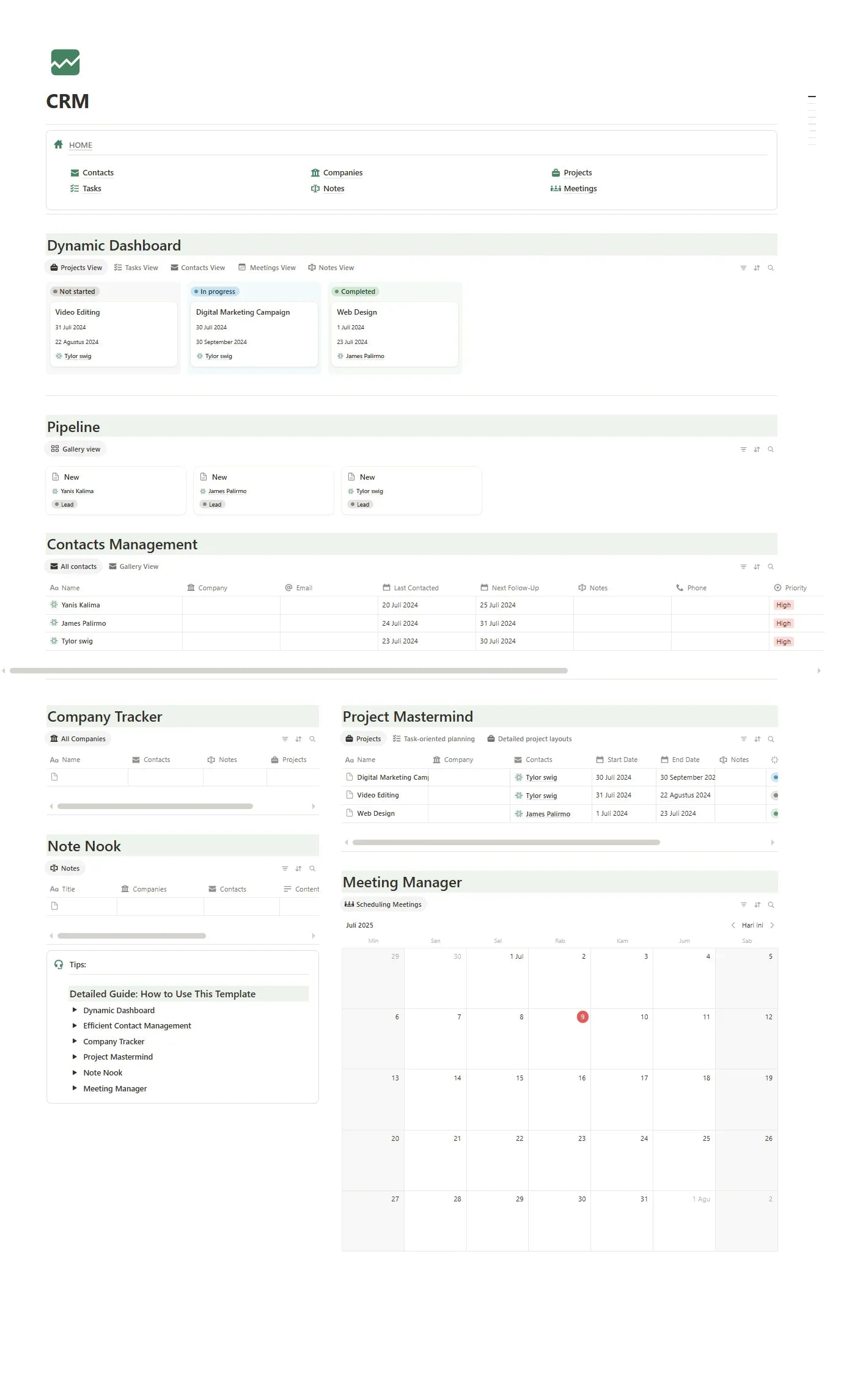Open Gallery View tab in Contacts Management
Viewport: 852px width, 1400px height.
(x=133, y=566)
